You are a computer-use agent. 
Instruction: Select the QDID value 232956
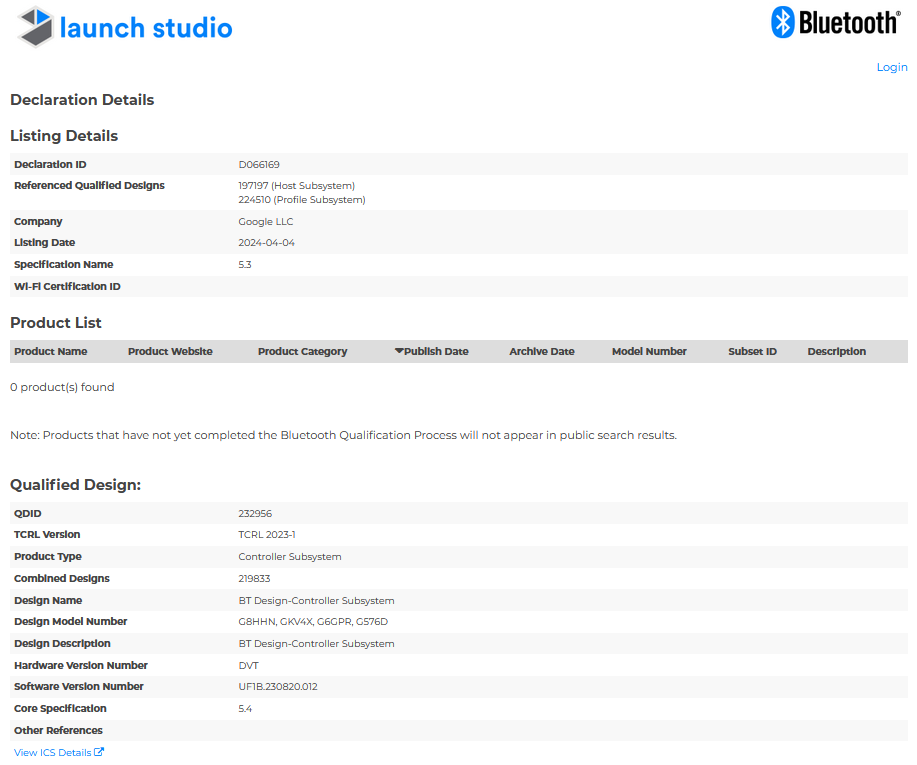tap(255, 513)
